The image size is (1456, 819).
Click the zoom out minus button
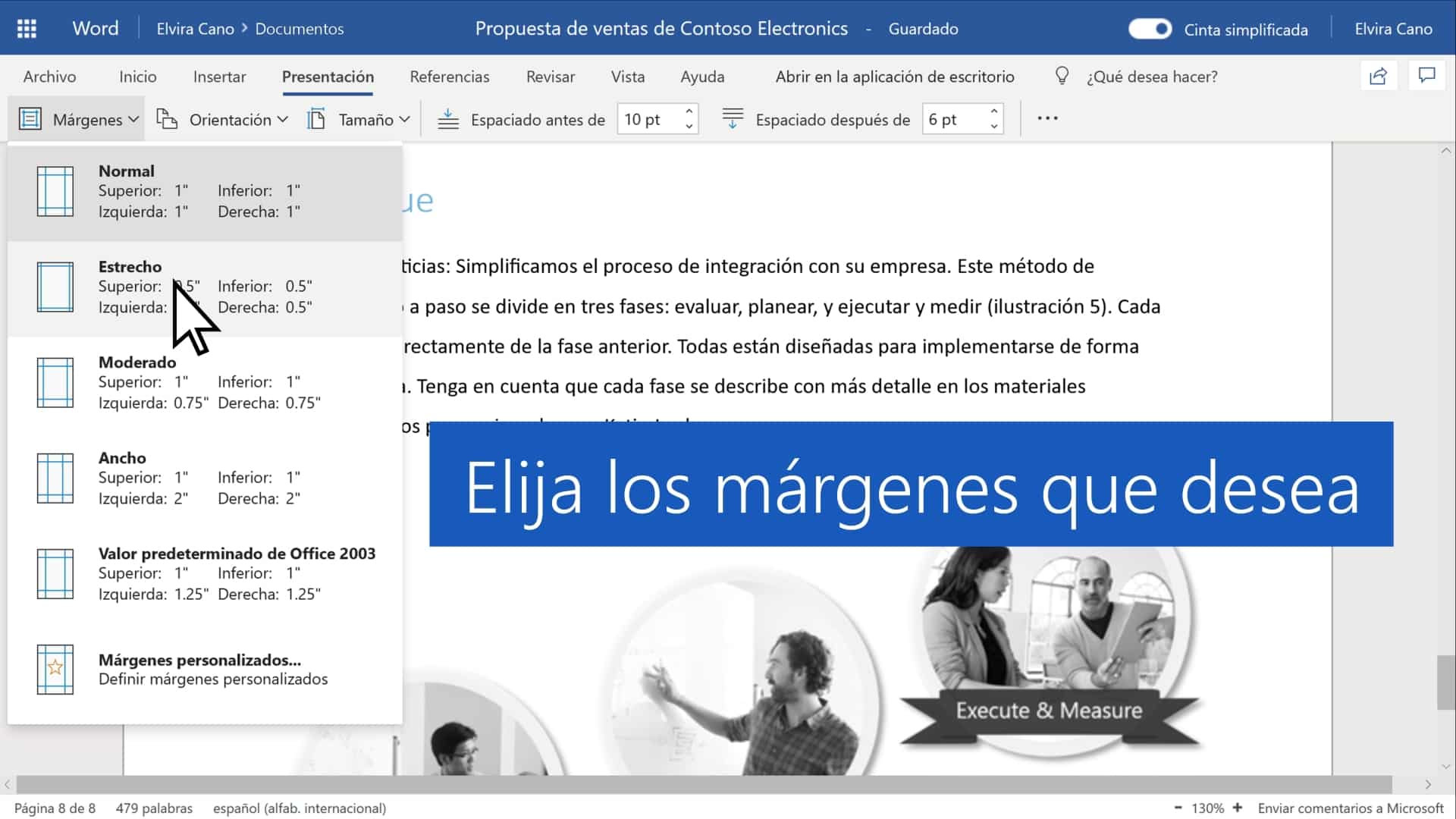[1178, 808]
